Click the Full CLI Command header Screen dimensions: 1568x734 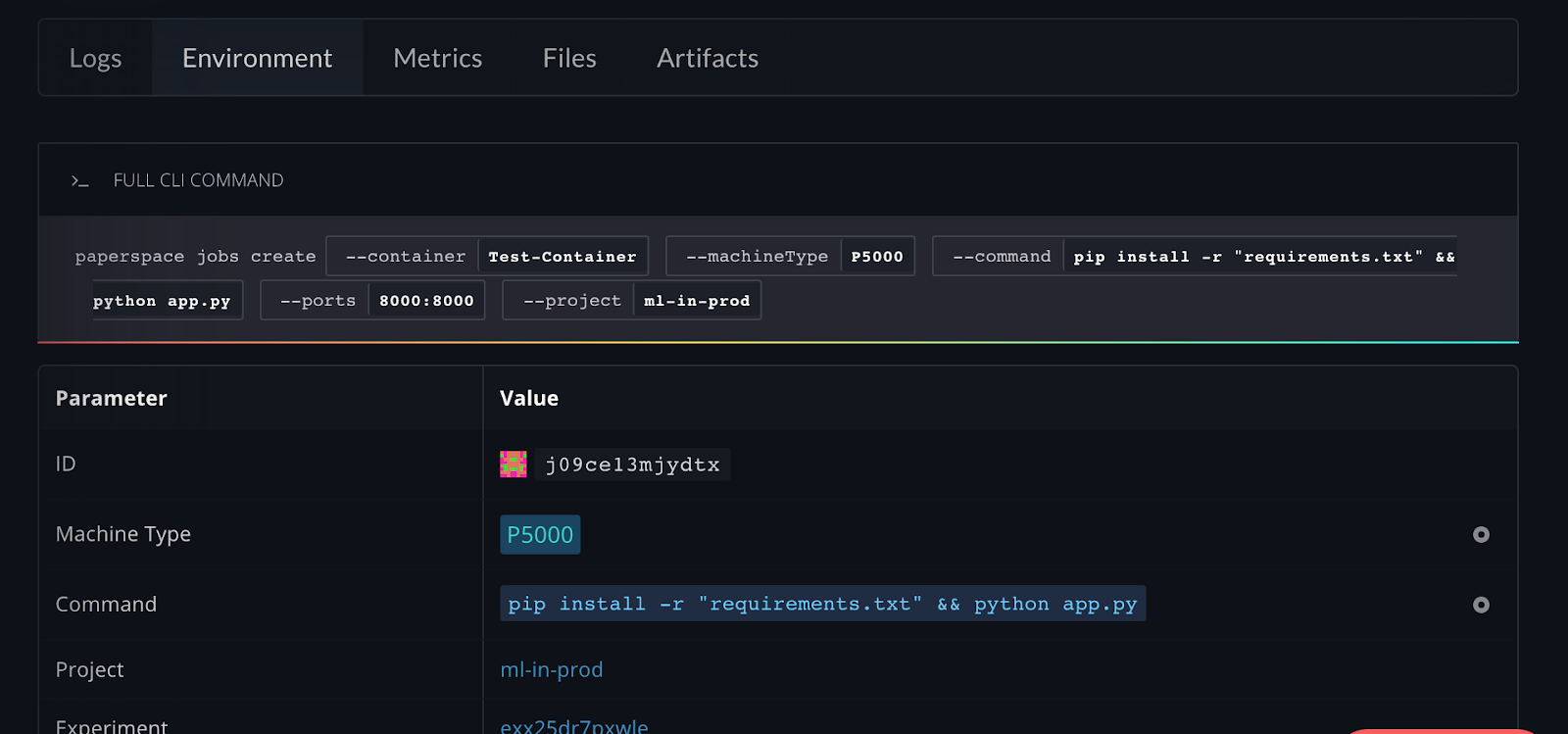pos(198,180)
